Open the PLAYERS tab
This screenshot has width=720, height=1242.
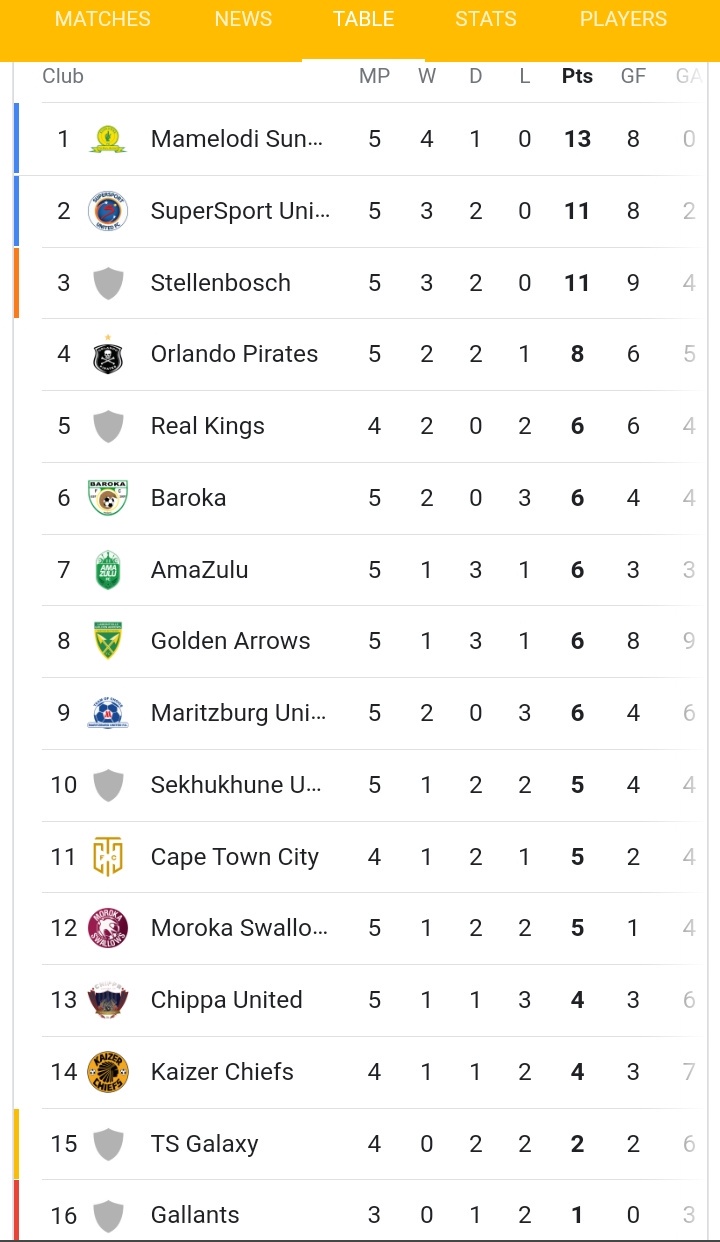pos(623,19)
